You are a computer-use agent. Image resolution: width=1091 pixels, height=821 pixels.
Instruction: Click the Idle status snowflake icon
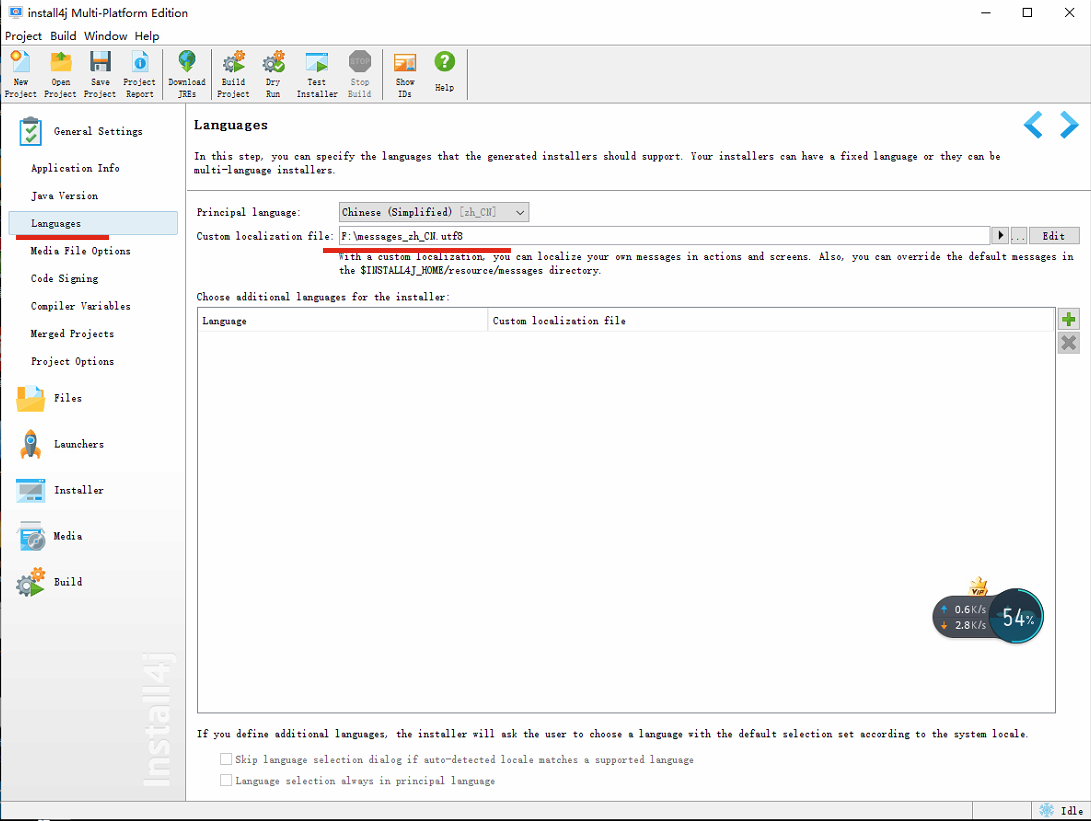(1046, 811)
